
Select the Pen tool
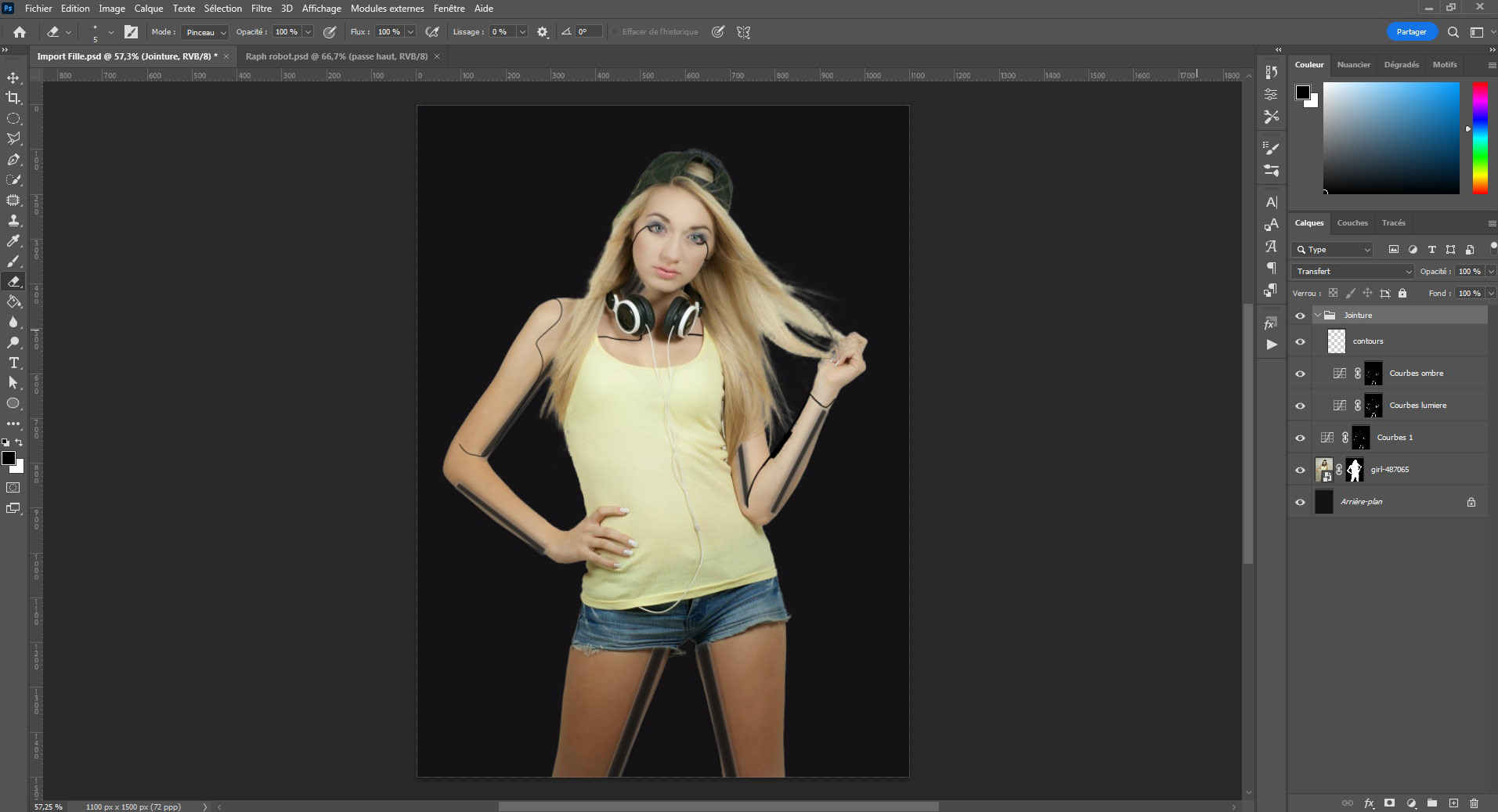[x=13, y=160]
